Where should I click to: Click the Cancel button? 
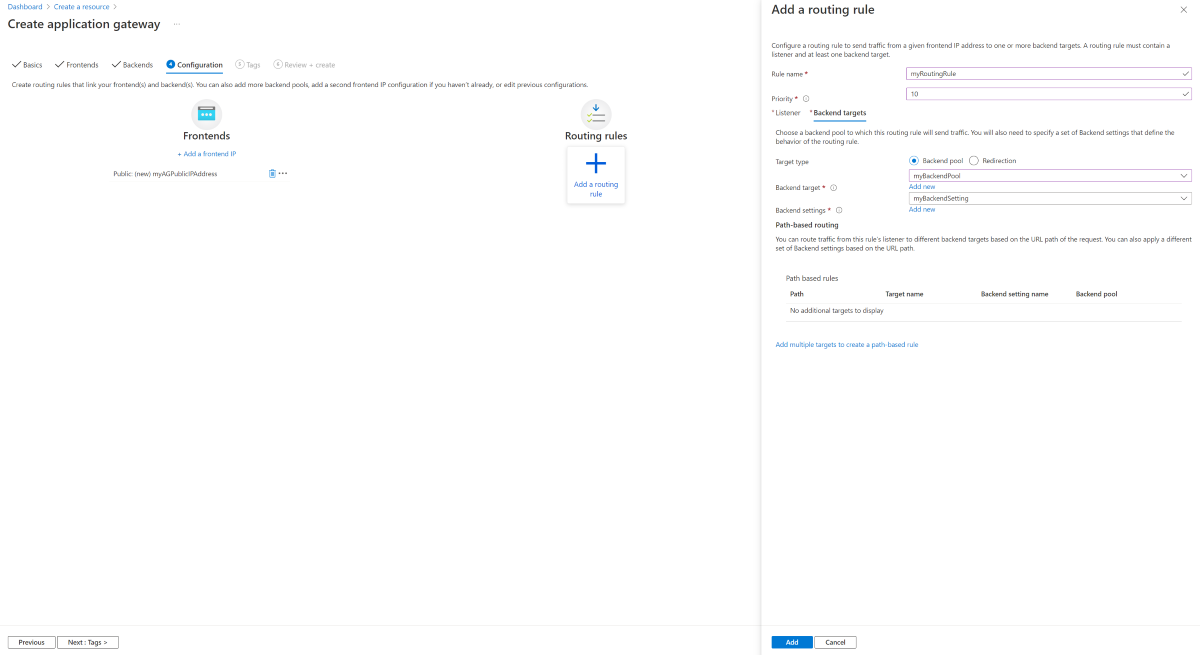click(835, 642)
